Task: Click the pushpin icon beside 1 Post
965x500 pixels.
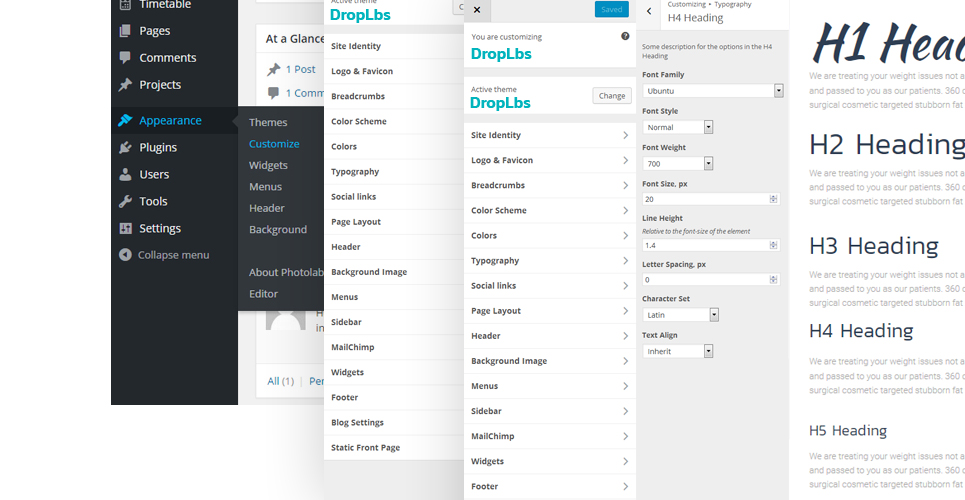Action: [273, 70]
